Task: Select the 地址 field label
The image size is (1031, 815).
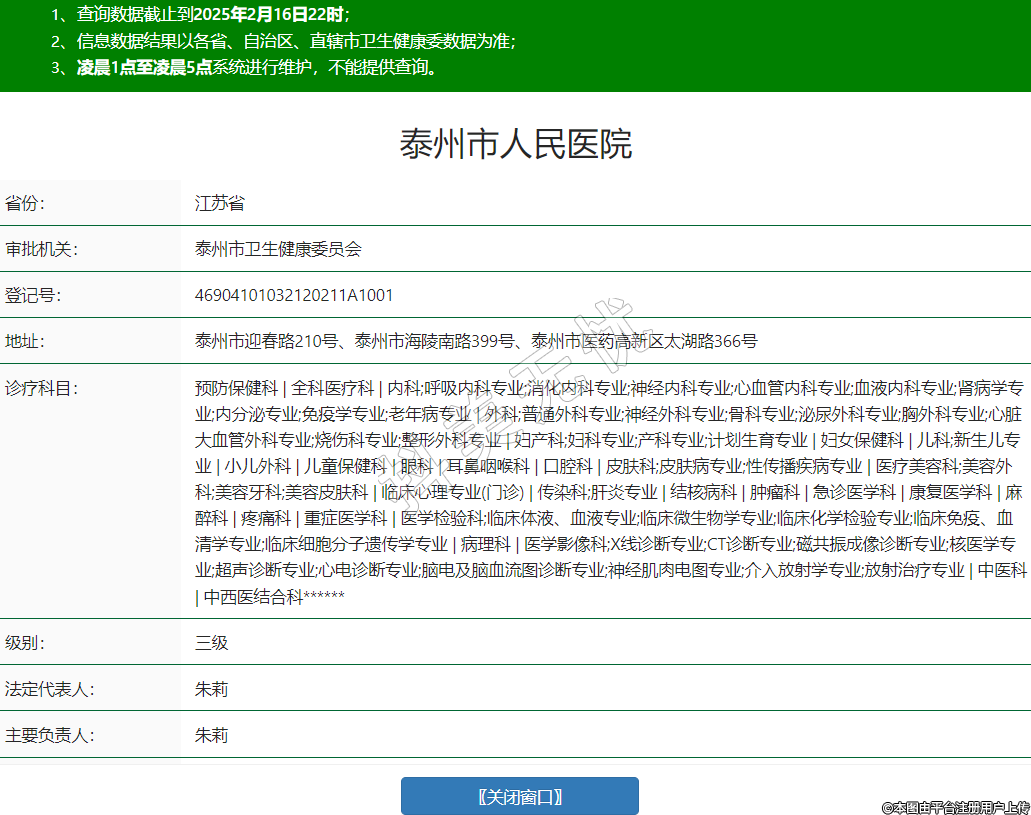Action: (x=26, y=341)
